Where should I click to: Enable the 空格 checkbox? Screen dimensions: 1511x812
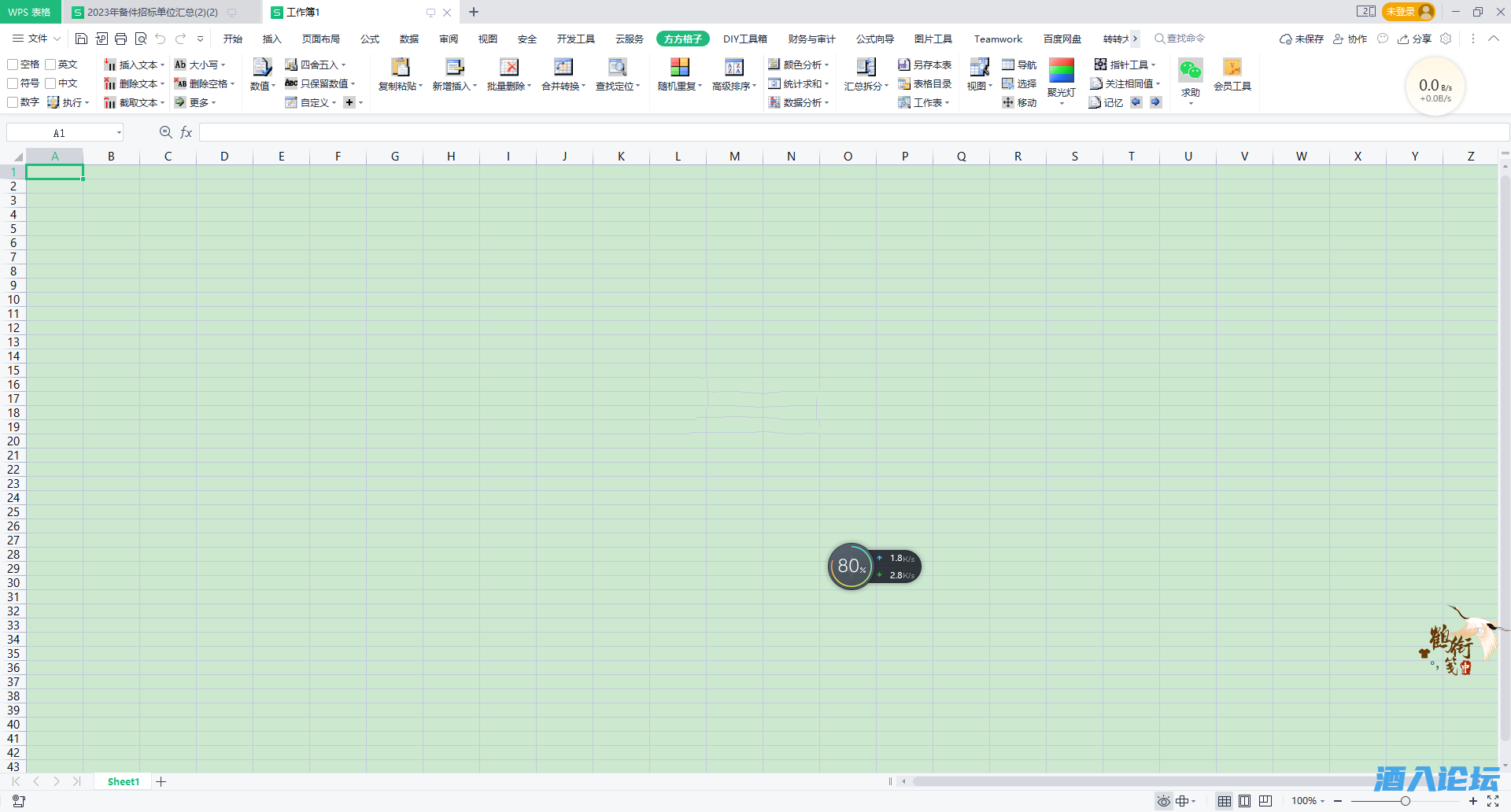click(13, 65)
